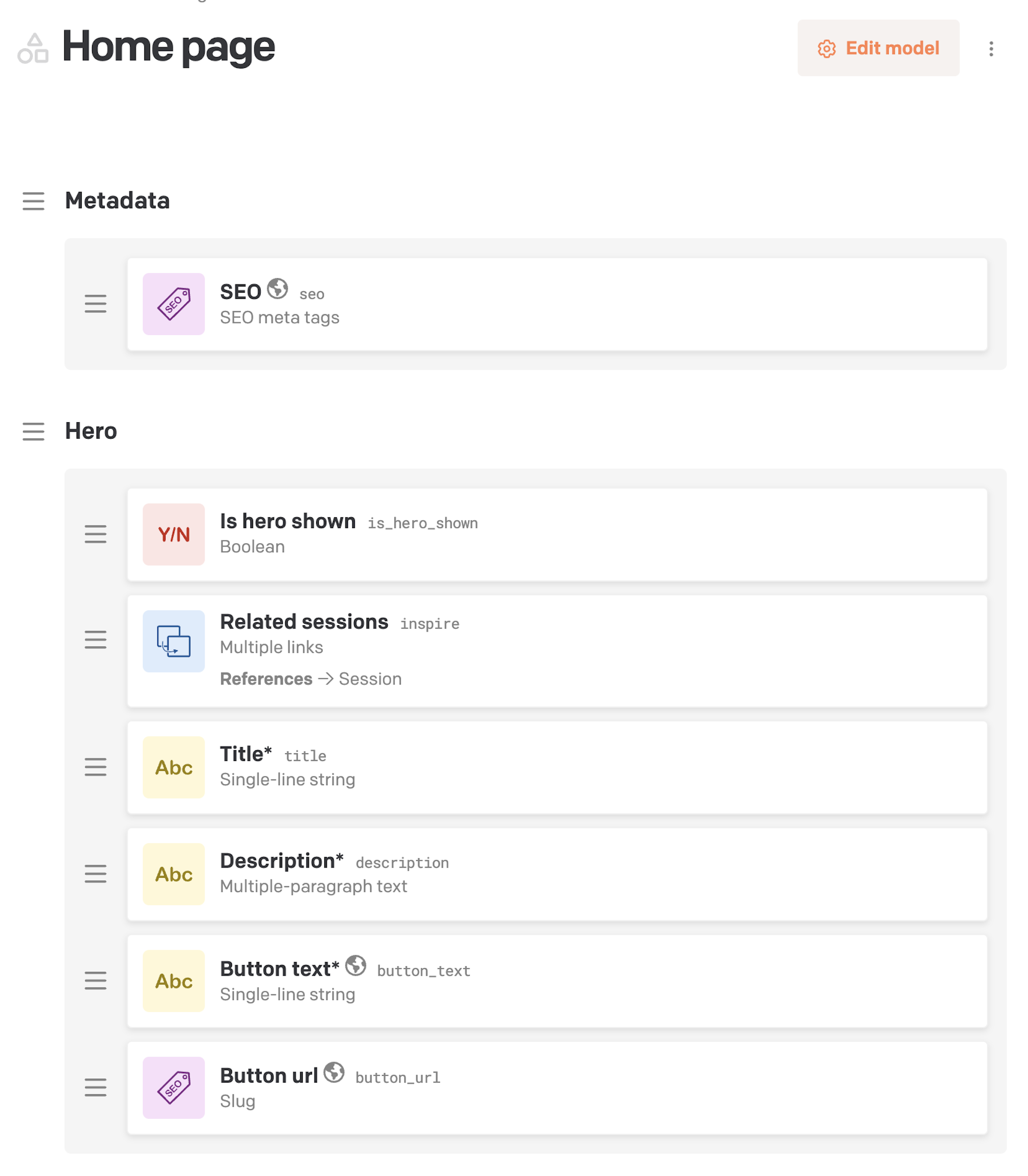The width and height of the screenshot is (1028, 1176).
Task: Click the model shapes icon beside Home page
Action: [33, 48]
